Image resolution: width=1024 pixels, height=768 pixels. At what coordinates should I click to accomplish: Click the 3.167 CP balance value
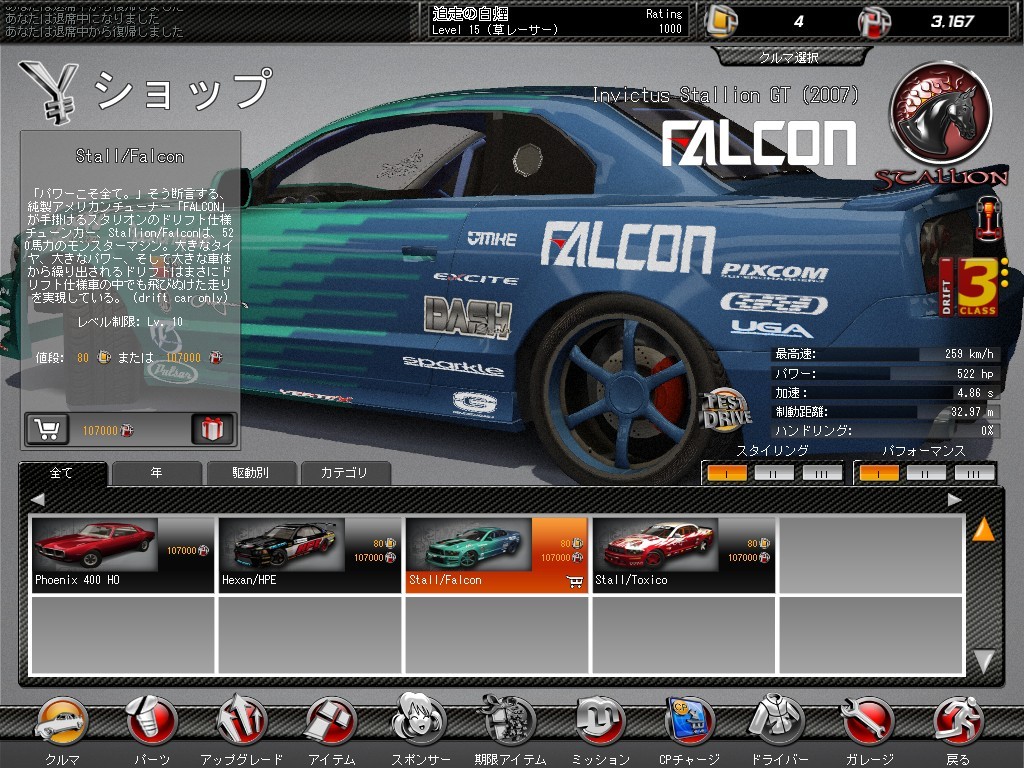pos(952,22)
